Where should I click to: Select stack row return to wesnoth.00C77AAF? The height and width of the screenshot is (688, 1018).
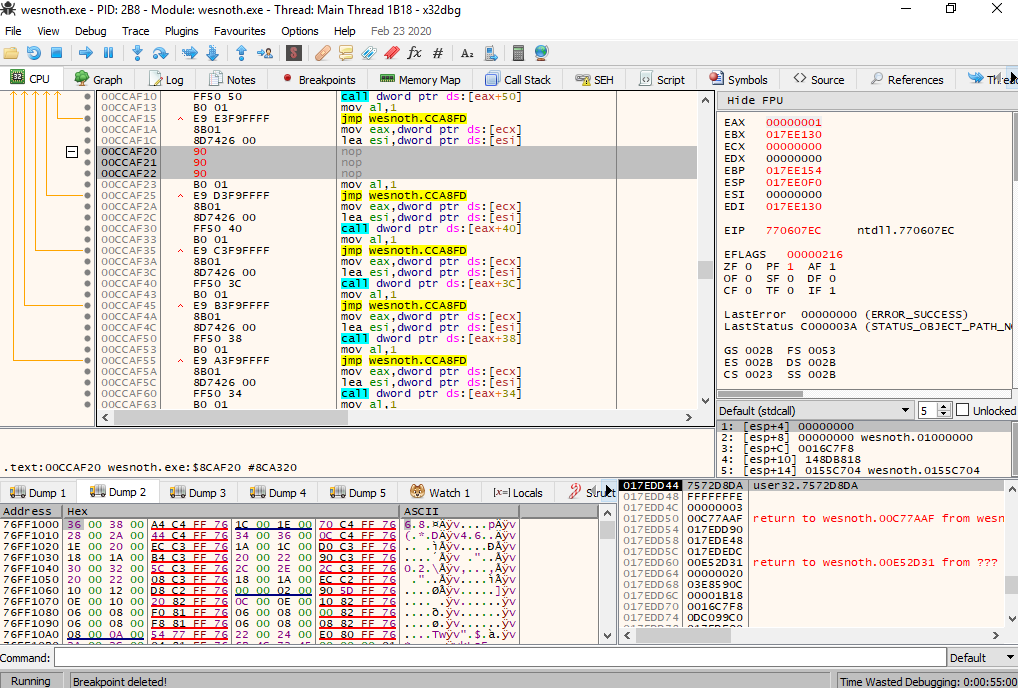813,519
